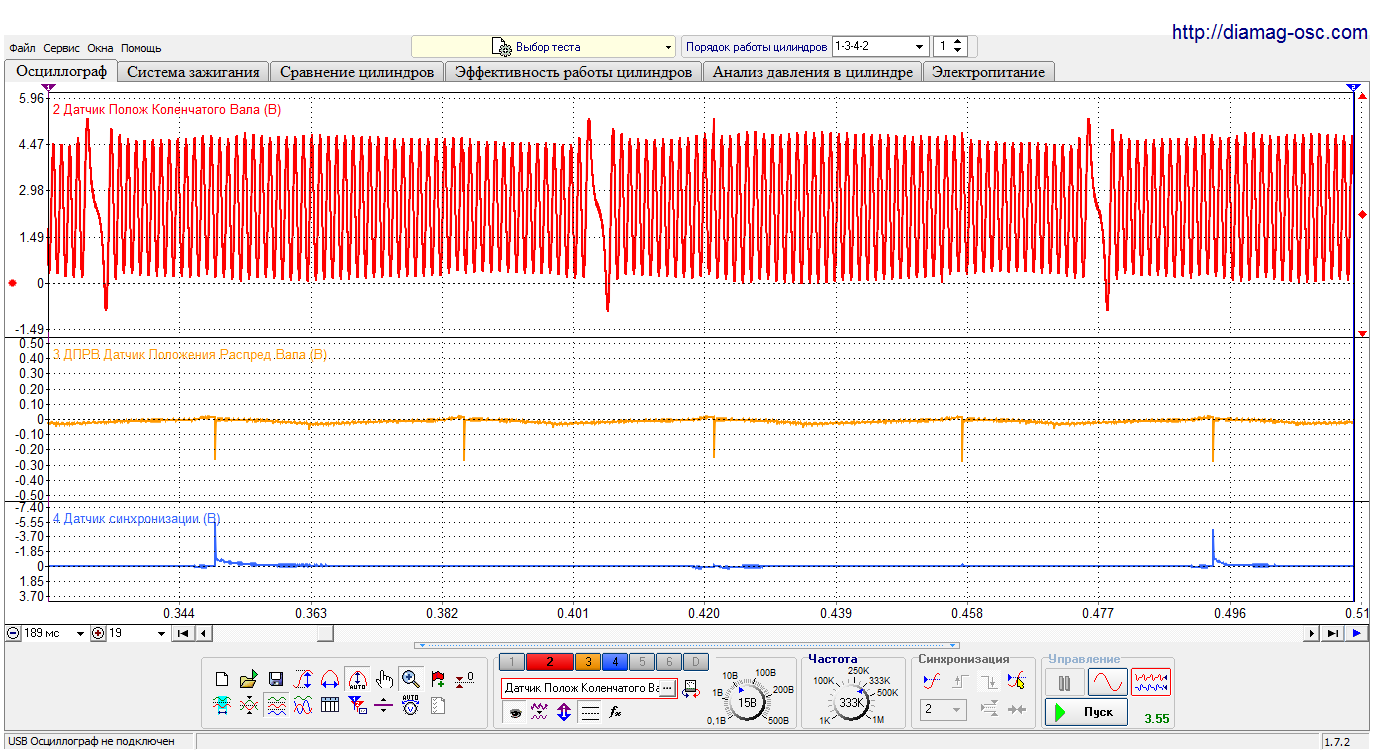Image resolution: width=1382 pixels, height=754 pixels.
Task: Open the checklist report icon
Action: coord(438,706)
